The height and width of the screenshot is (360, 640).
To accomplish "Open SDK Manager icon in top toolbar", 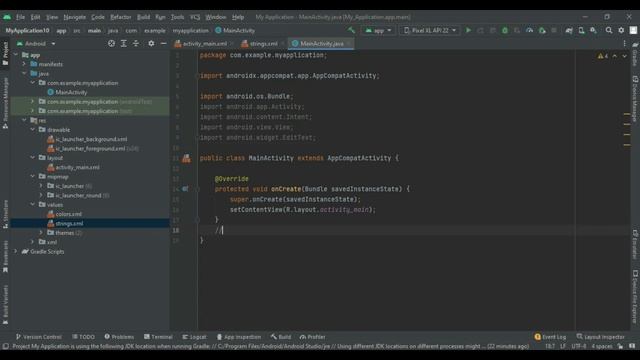I will coord(593,31).
